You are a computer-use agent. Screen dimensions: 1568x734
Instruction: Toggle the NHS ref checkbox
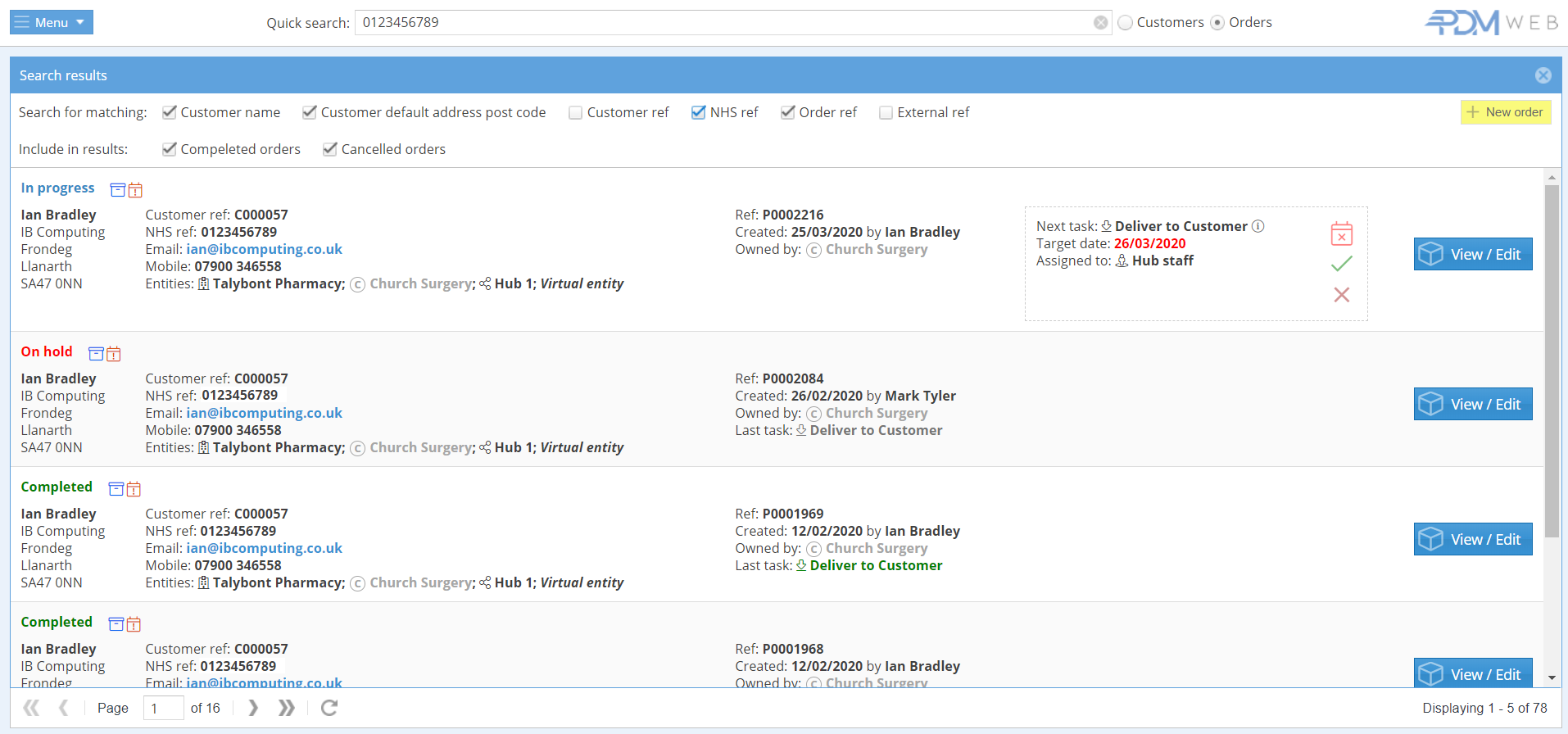coord(699,113)
